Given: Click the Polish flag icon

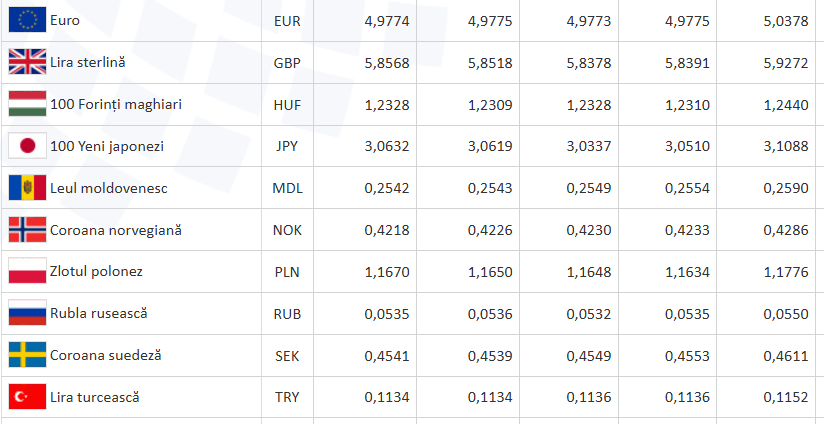Looking at the screenshot, I should (27, 271).
